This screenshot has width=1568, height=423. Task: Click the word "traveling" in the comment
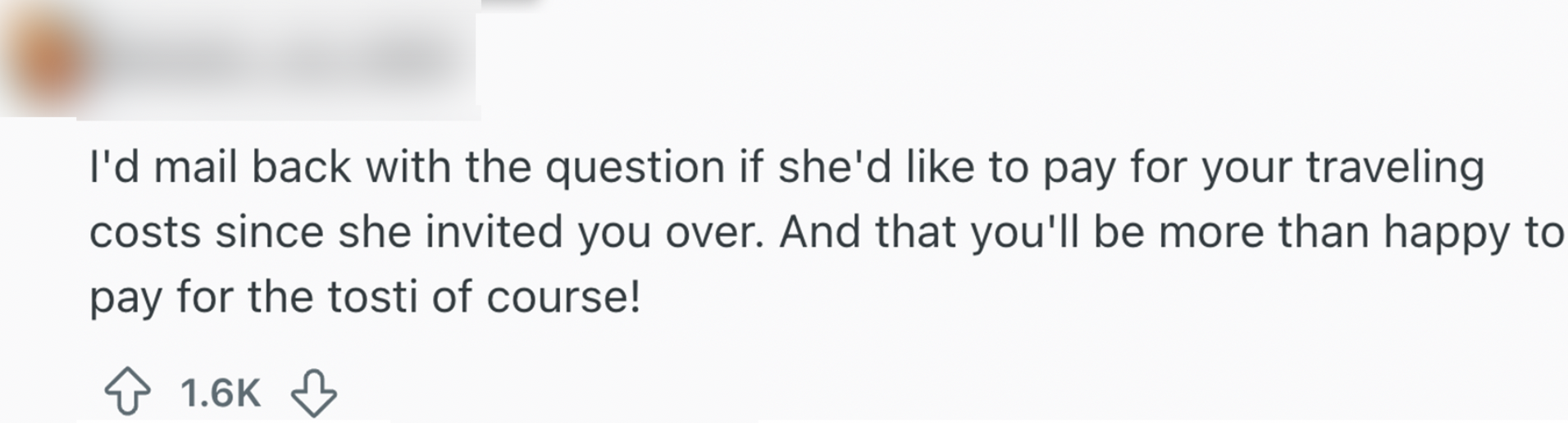[x=1394, y=169]
